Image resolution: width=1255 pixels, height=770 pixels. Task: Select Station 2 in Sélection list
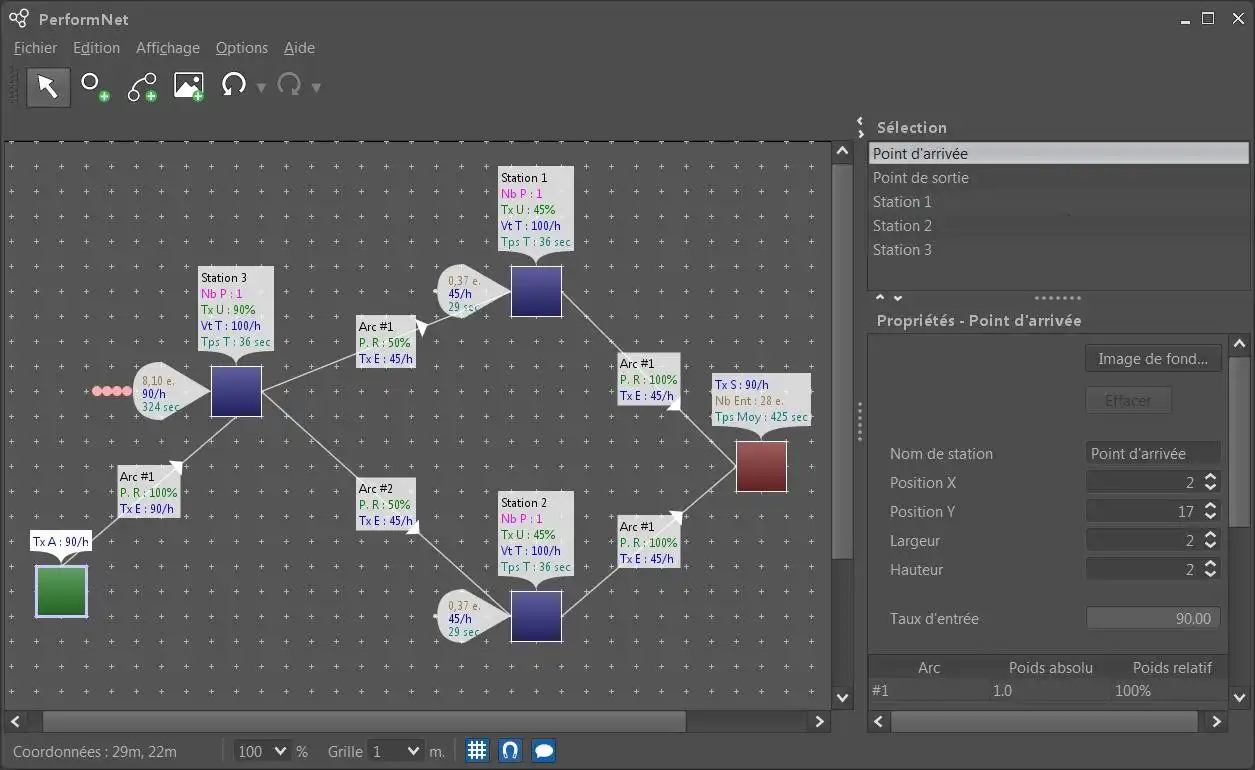click(902, 226)
